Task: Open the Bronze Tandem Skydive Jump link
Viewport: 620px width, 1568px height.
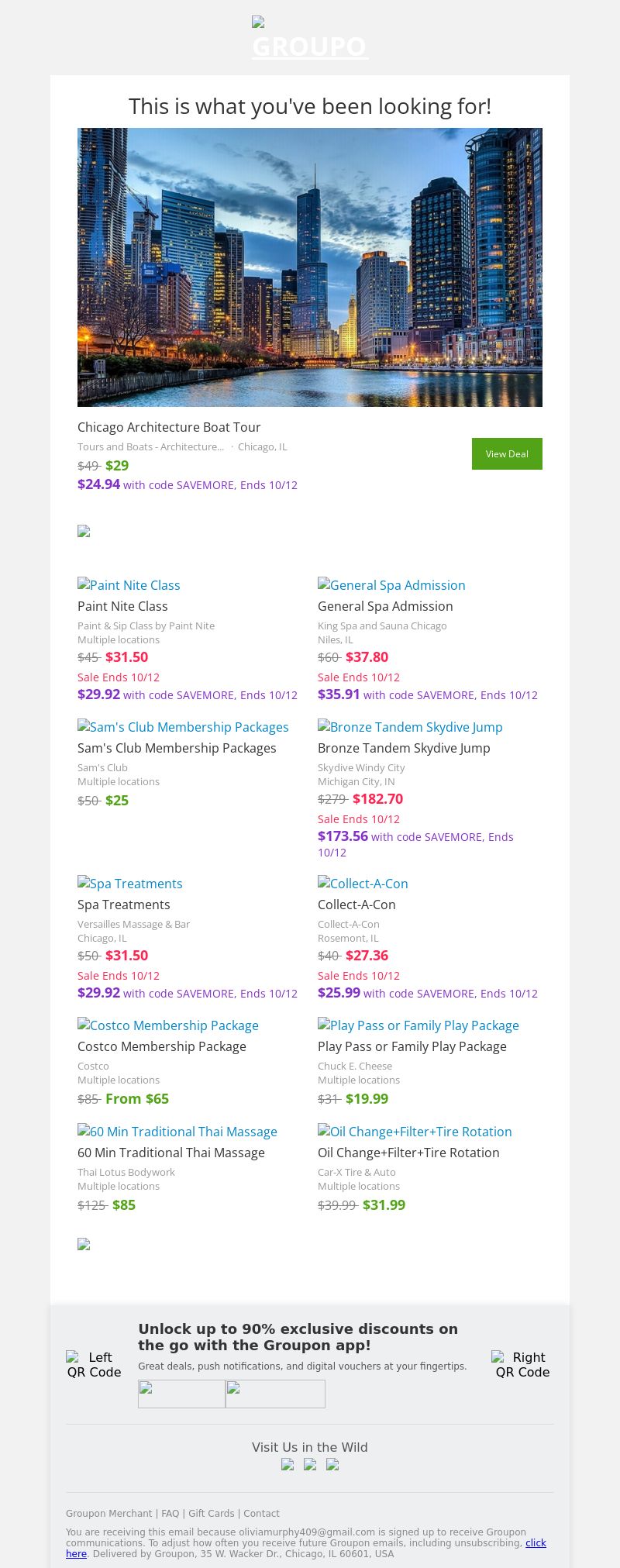Action: [x=410, y=727]
